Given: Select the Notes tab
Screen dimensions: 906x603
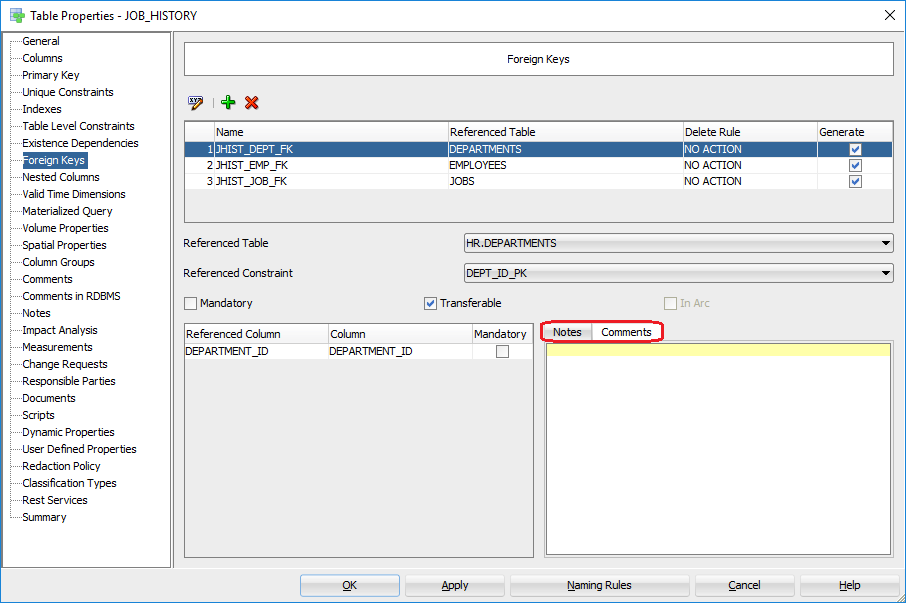Looking at the screenshot, I should click(x=567, y=332).
